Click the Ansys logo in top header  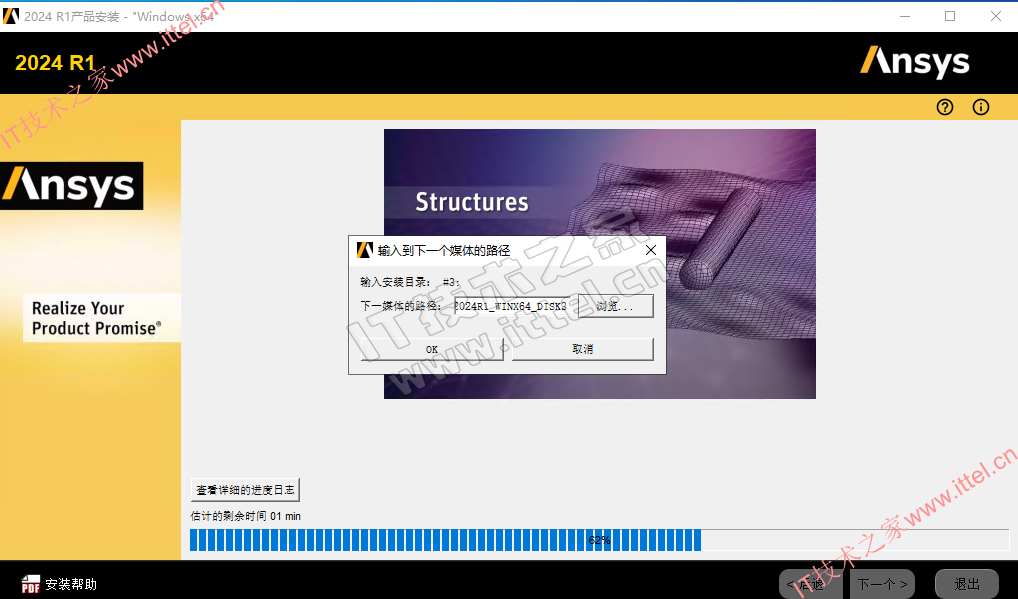[914, 62]
